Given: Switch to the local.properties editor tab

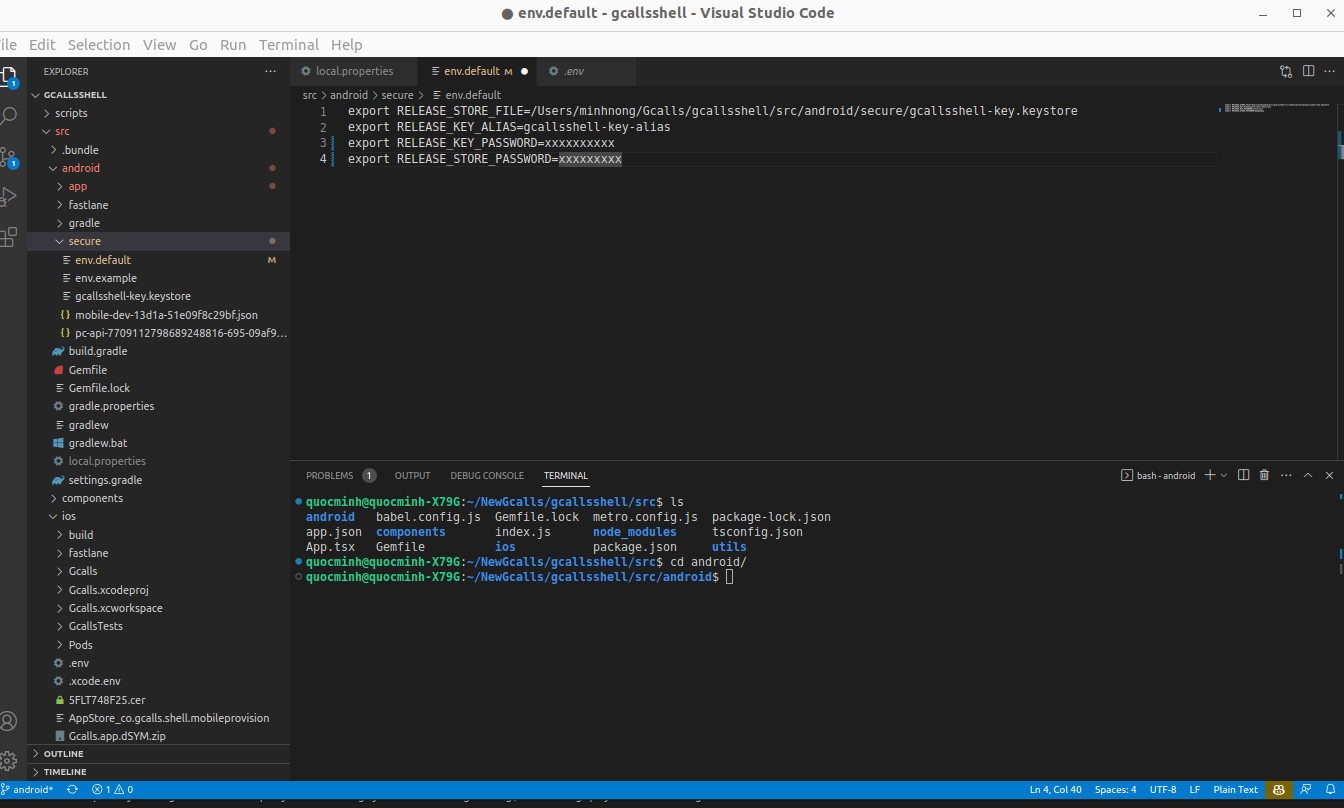Looking at the screenshot, I should [x=354, y=72].
